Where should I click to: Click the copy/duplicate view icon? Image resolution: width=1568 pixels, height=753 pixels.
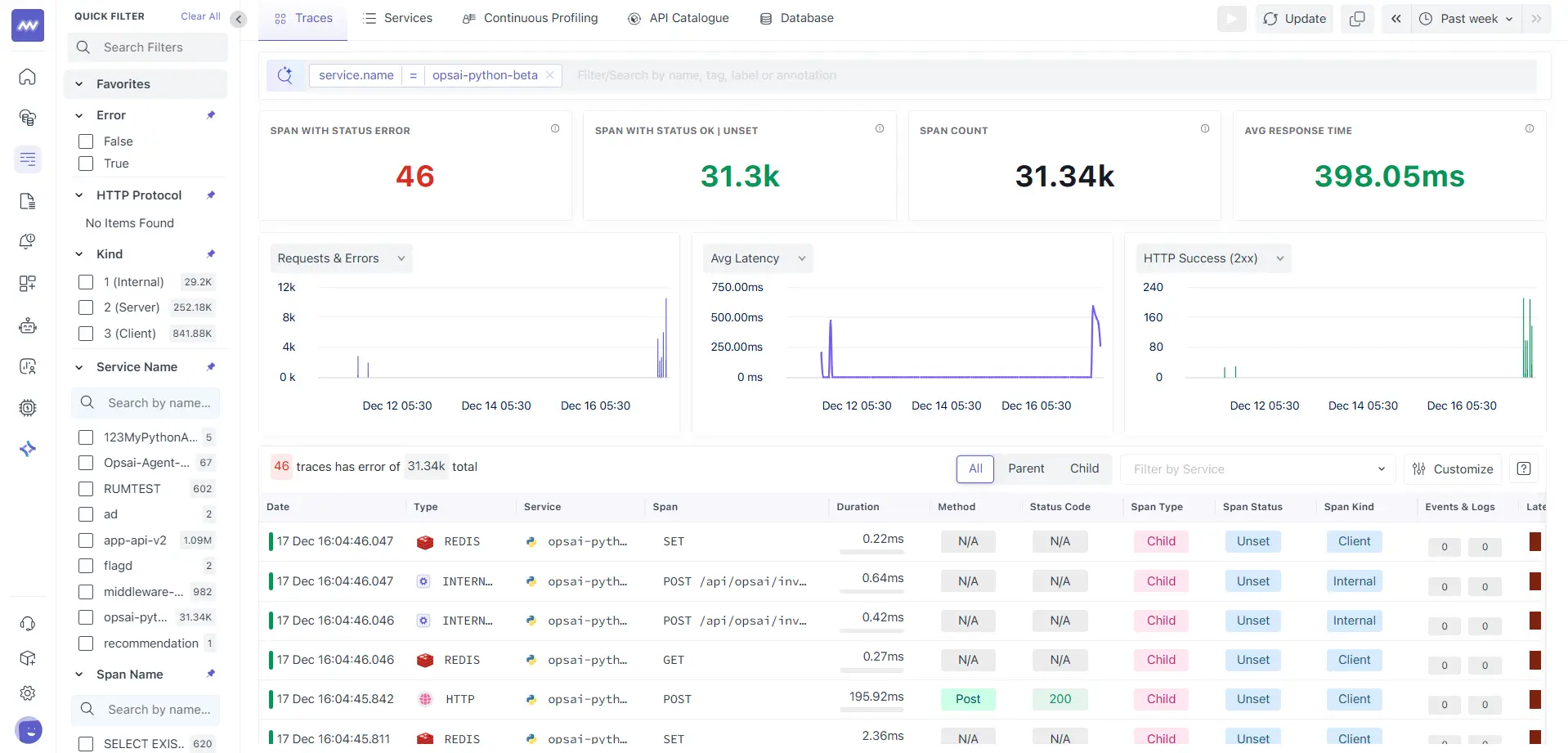pos(1357,19)
